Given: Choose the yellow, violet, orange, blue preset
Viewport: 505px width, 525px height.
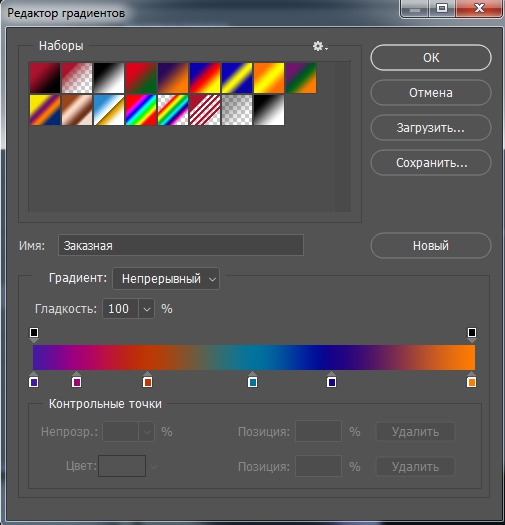Looking at the screenshot, I should coord(45,110).
